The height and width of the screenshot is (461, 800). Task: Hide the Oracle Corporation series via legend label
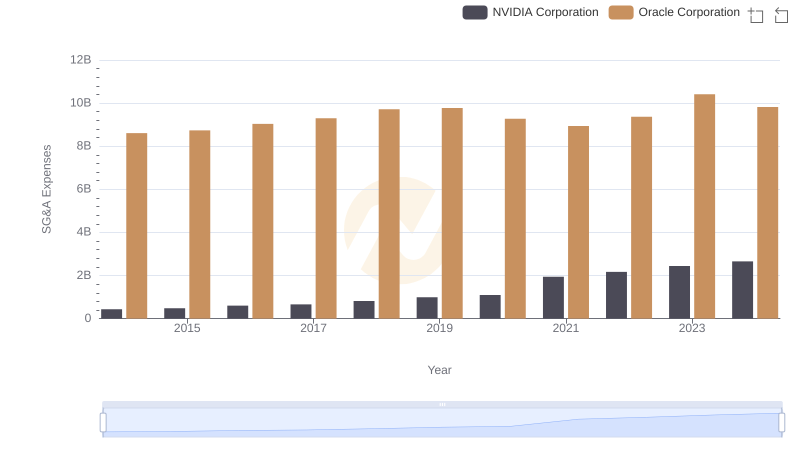click(689, 12)
